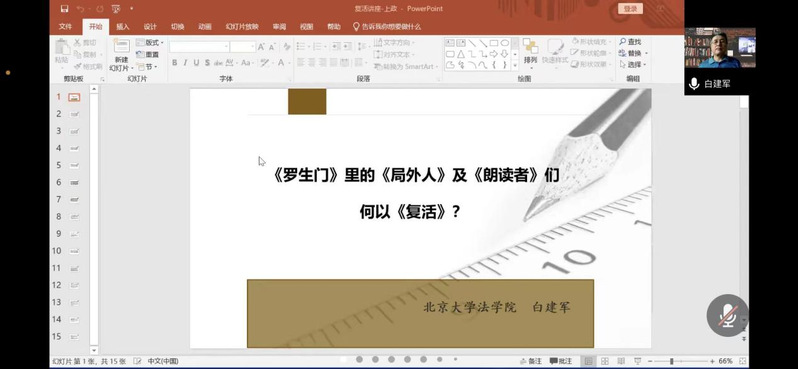Image resolution: width=798 pixels, height=369 pixels.
Task: Toggle Bold formatting button
Action: tap(175, 63)
